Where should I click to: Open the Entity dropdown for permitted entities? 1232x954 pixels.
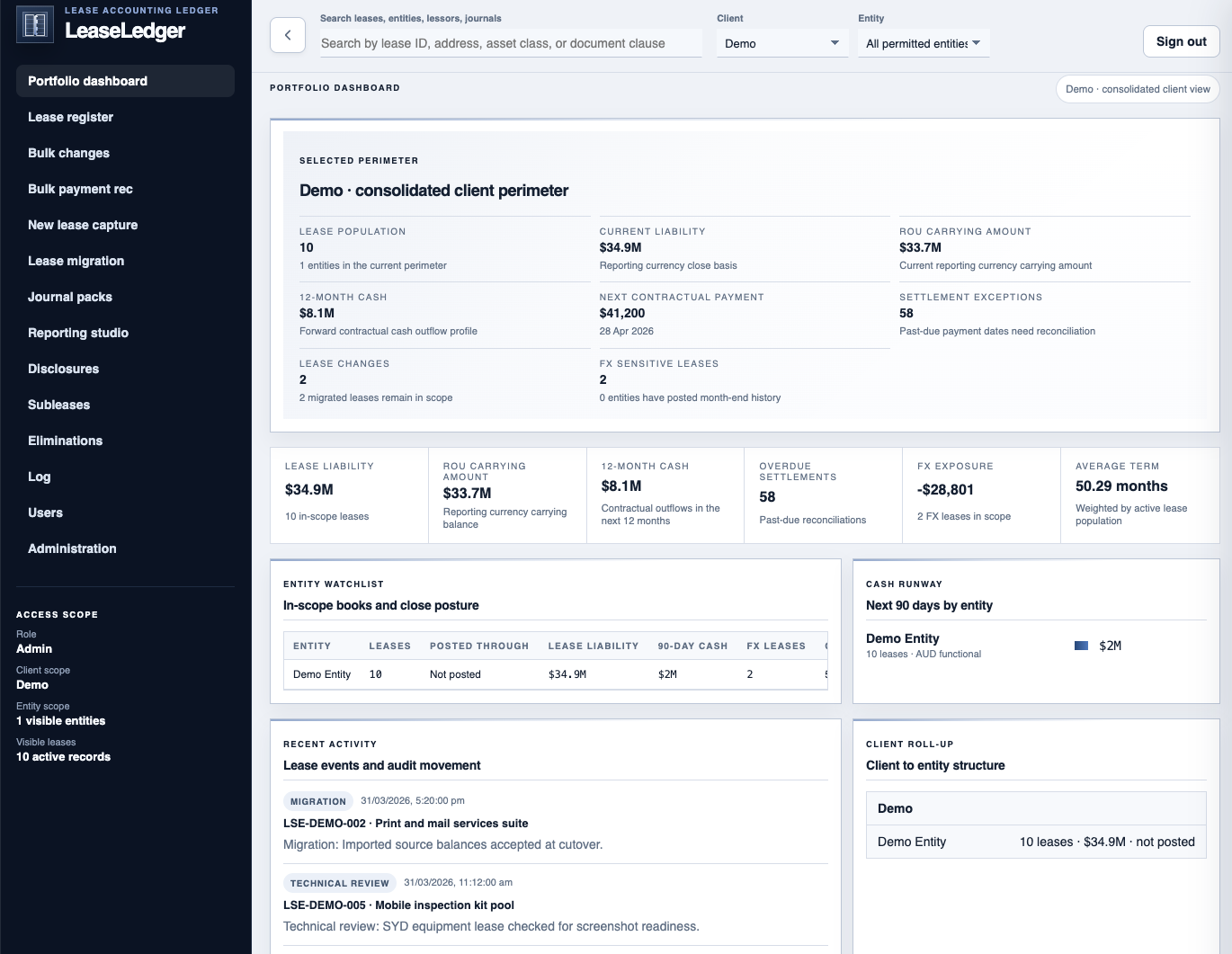tap(923, 42)
